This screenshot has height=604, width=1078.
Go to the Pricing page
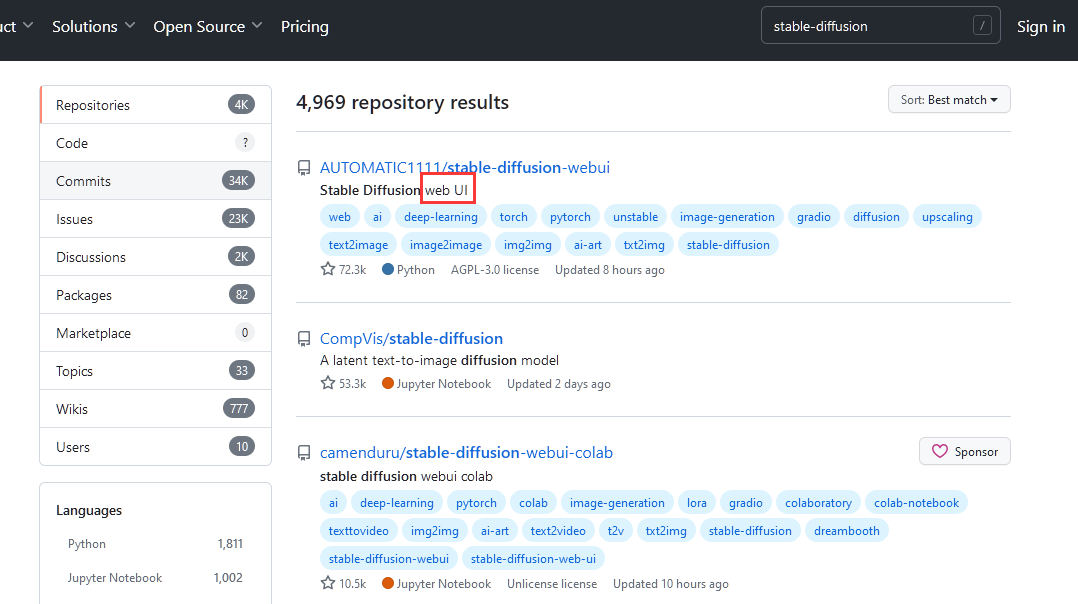coord(305,26)
